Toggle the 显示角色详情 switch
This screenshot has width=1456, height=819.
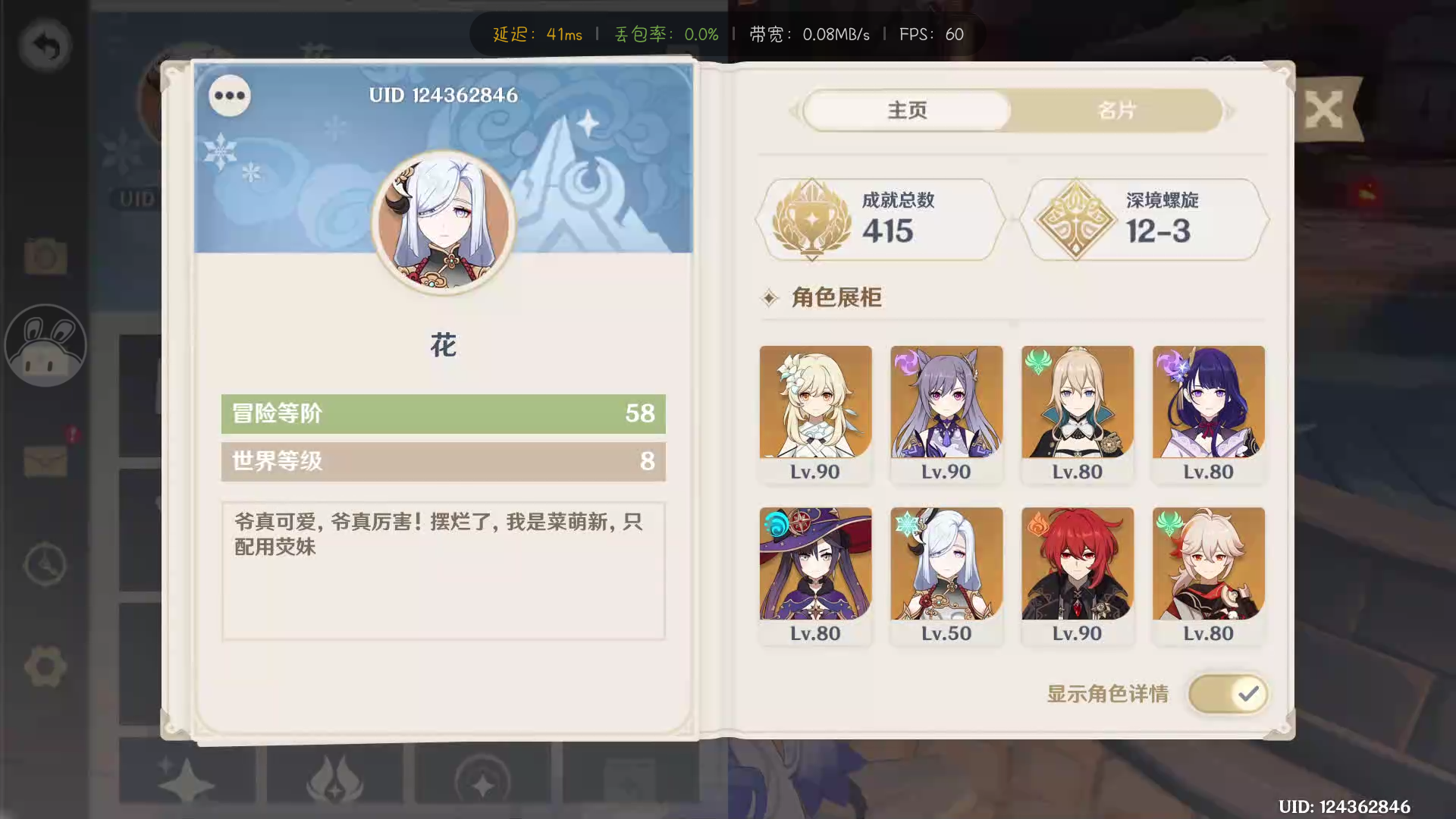[x=1228, y=694]
